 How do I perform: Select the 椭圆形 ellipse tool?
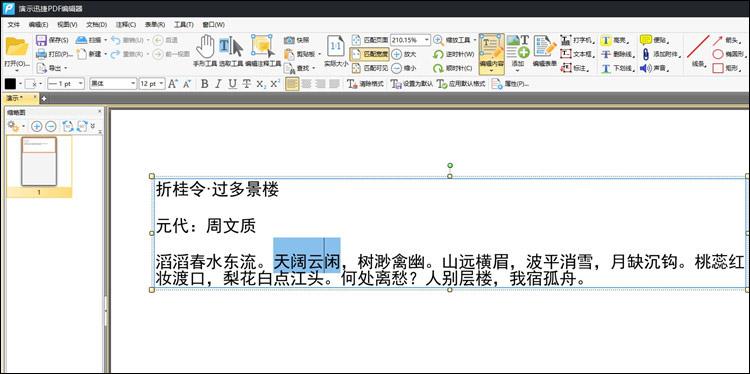pos(729,54)
